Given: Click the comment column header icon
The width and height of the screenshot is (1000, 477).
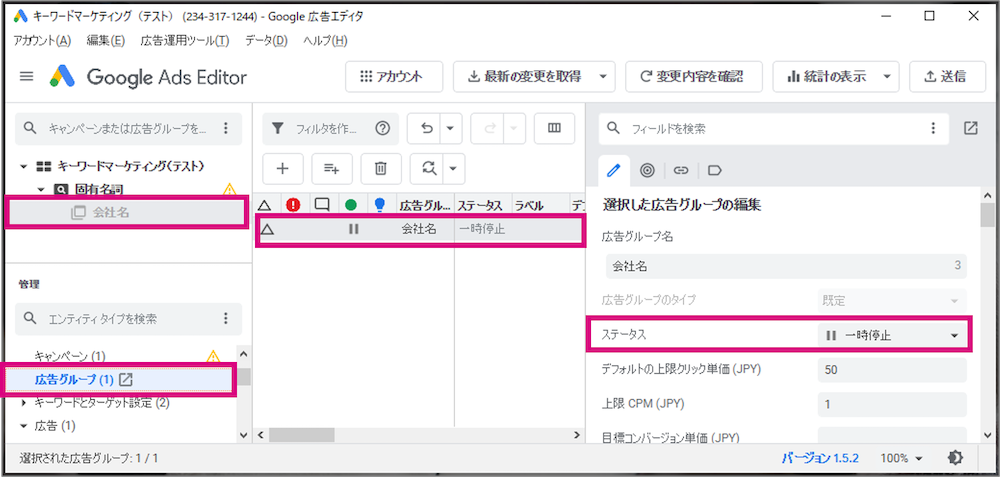Looking at the screenshot, I should (322, 205).
